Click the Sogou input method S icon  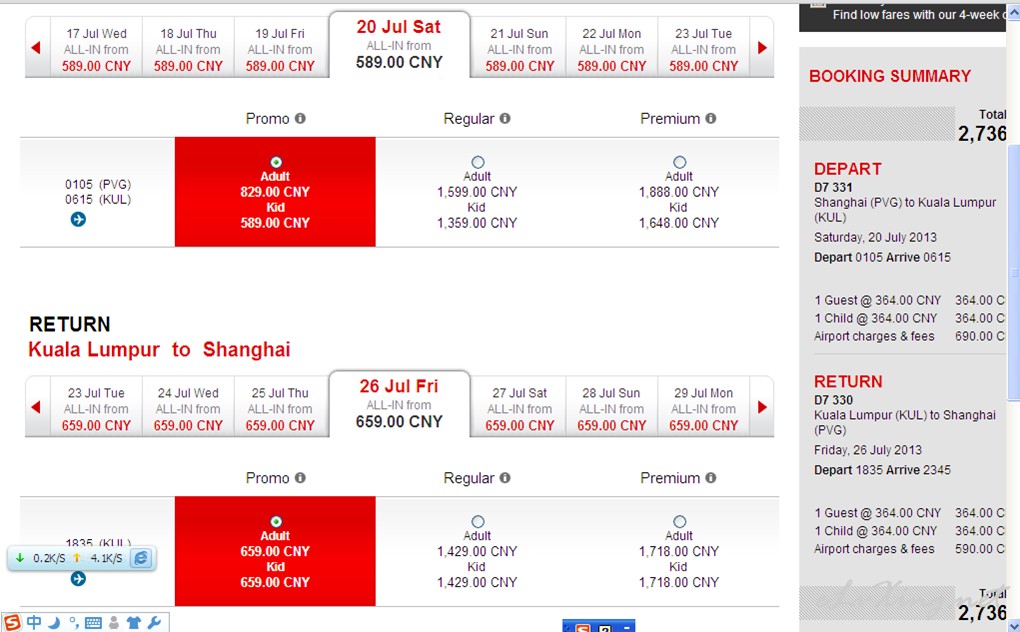point(12,622)
